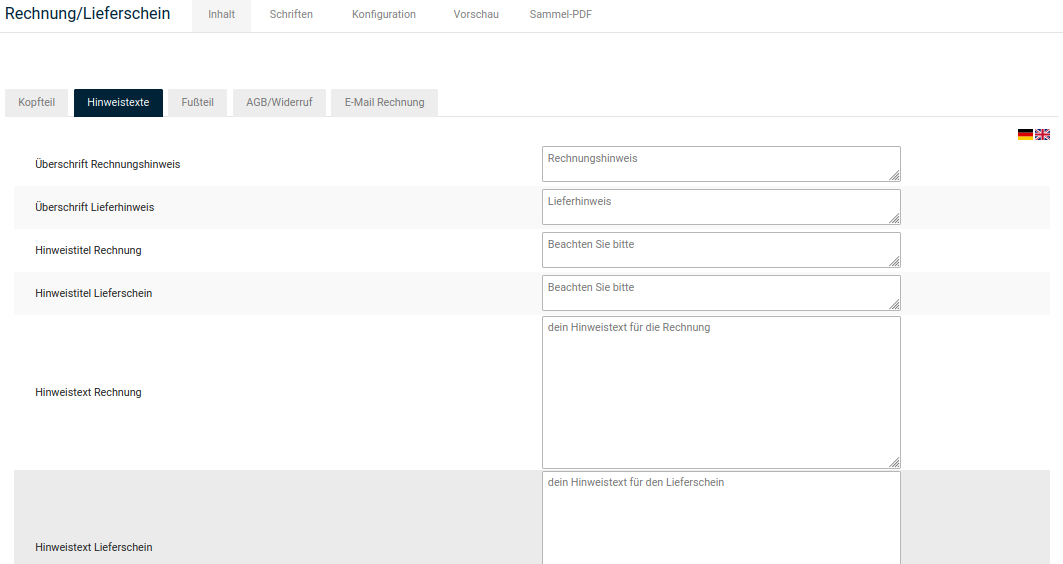
Task: Click into the Hinweistext Rechnung textarea
Action: [720, 392]
